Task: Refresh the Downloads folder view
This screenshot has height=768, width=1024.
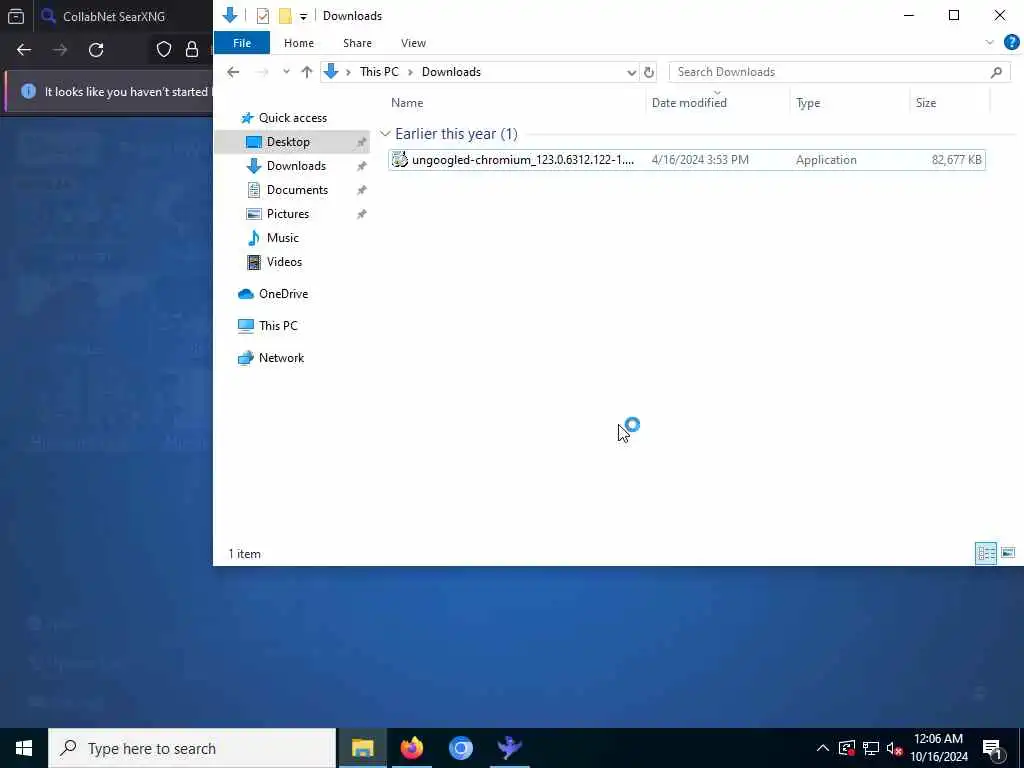Action: (x=648, y=72)
